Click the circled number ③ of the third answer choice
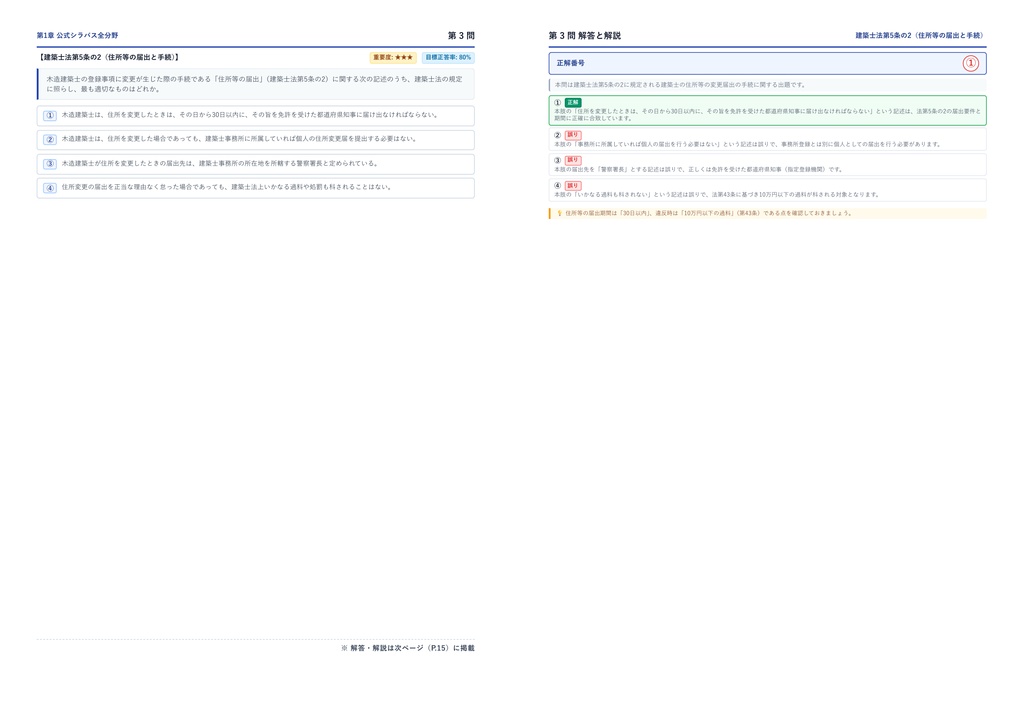 click(50, 164)
